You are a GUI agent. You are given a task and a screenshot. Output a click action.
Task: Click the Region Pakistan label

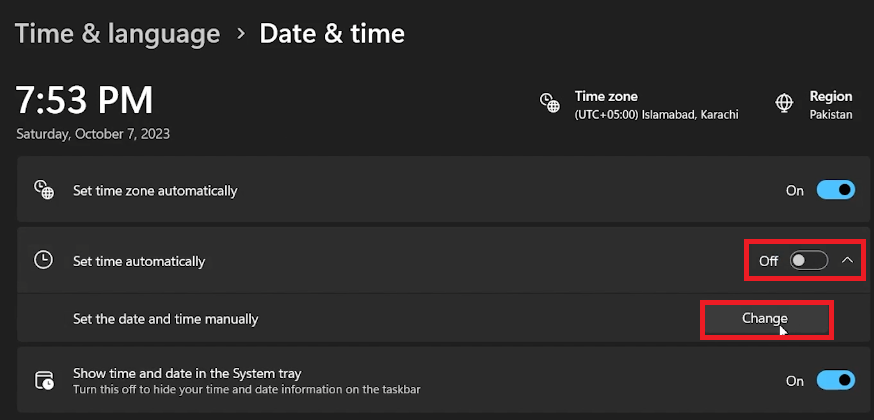coord(831,114)
